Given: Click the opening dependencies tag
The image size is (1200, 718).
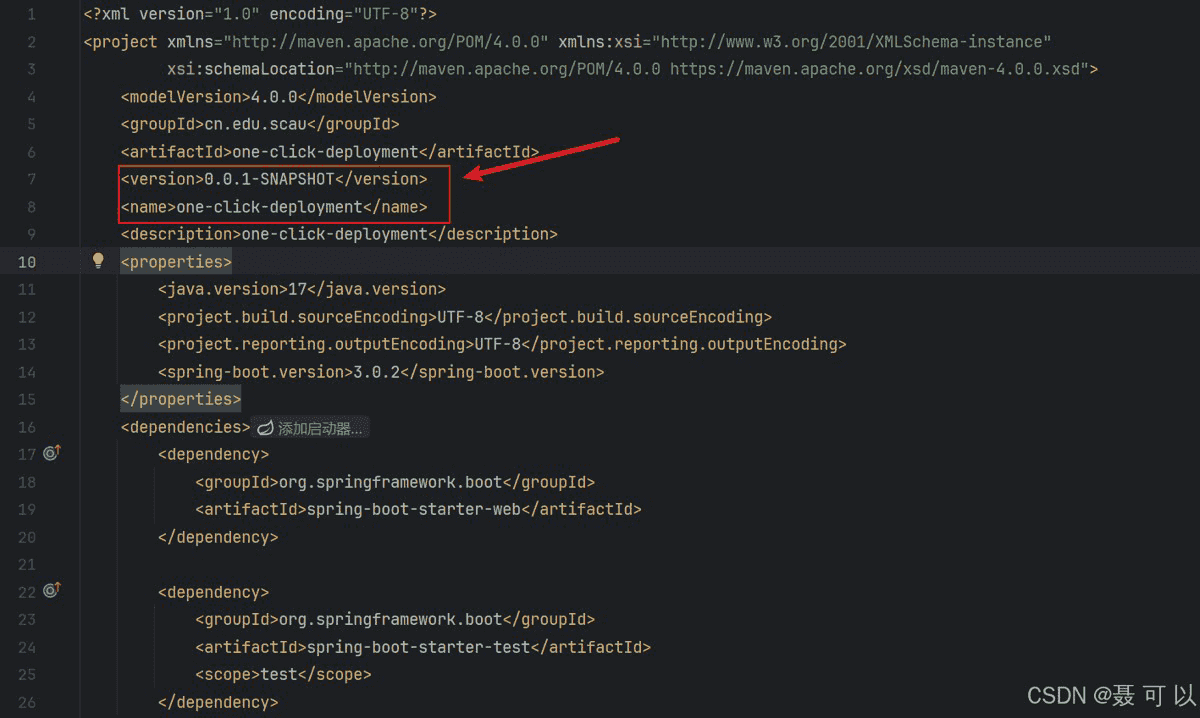Looking at the screenshot, I should (185, 427).
